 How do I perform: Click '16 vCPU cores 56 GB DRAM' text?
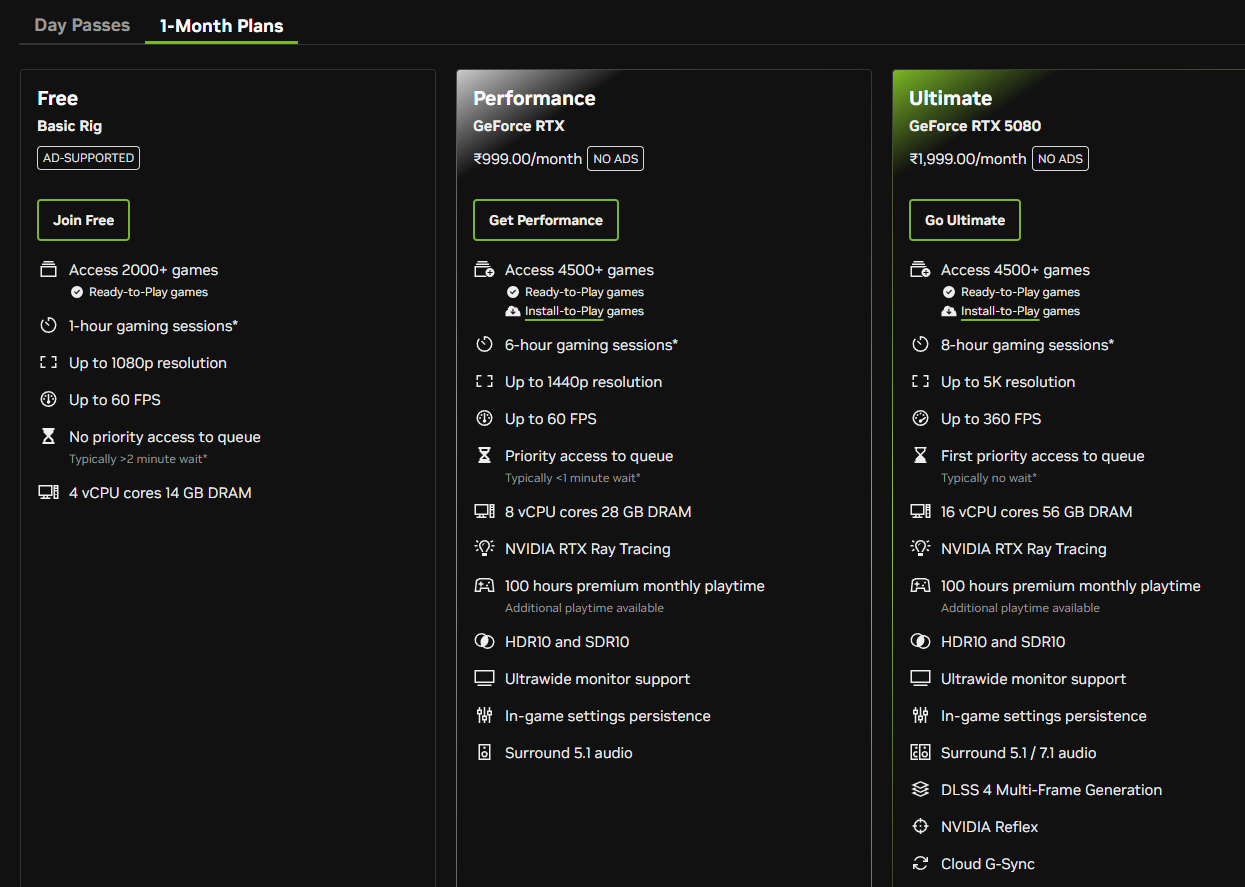[1036, 512]
